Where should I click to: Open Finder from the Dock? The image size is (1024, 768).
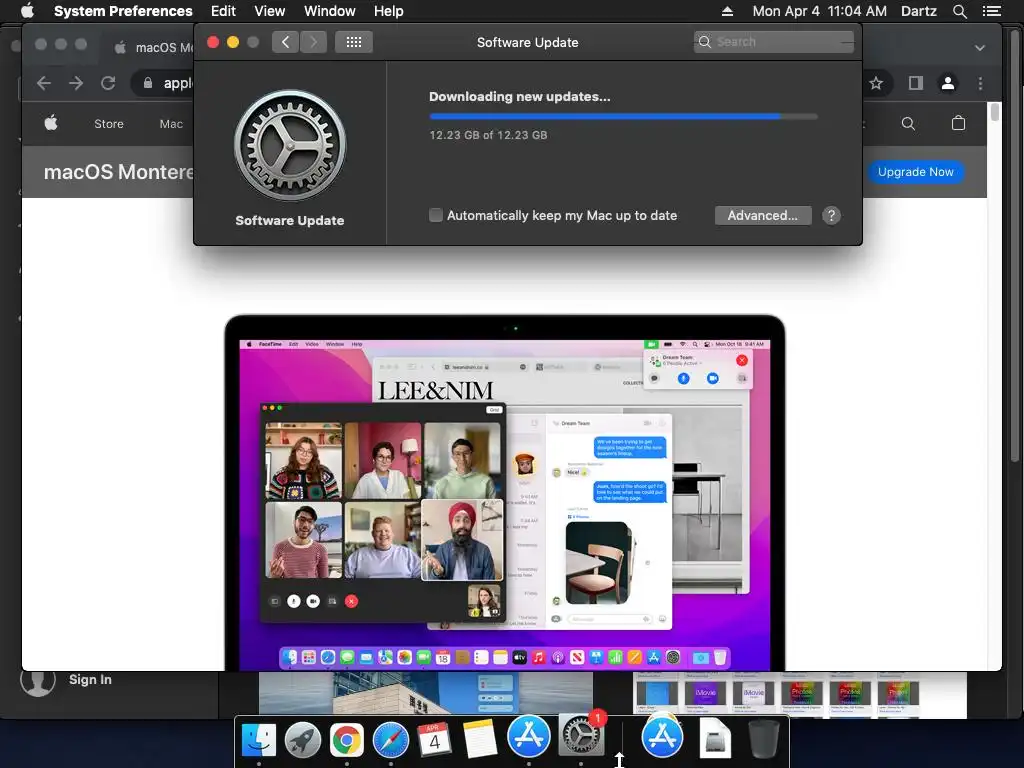259,740
